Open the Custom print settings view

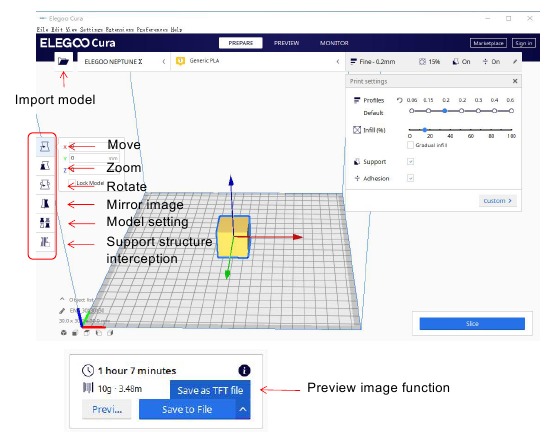[x=498, y=201]
